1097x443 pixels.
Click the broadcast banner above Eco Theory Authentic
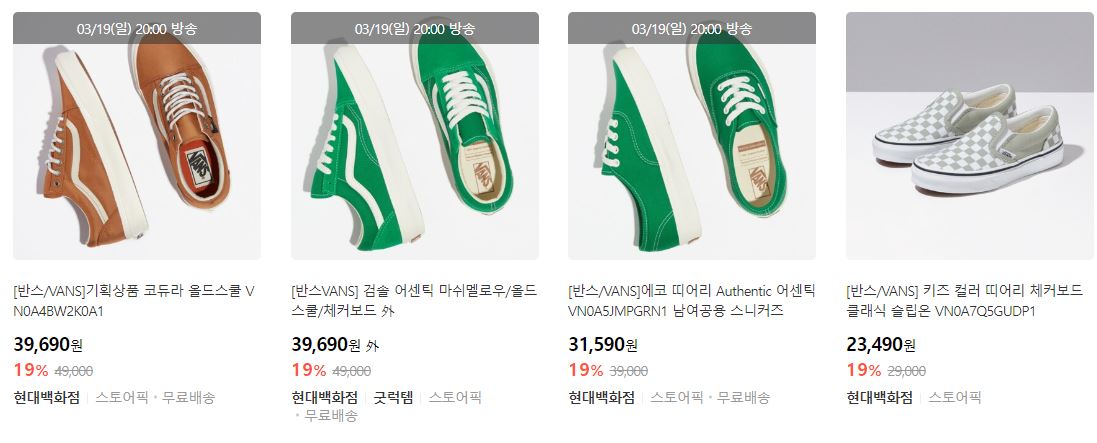[x=692, y=29]
